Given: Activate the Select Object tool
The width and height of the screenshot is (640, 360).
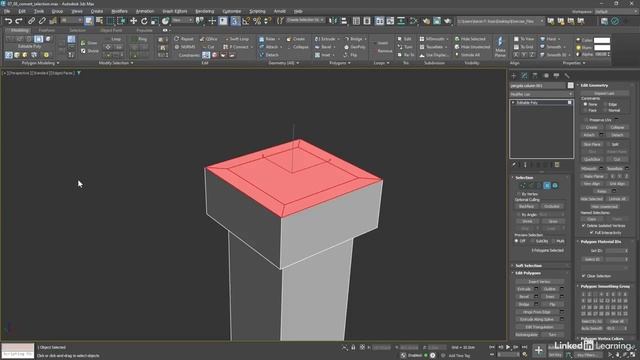Looking at the screenshot, I should (89, 21).
